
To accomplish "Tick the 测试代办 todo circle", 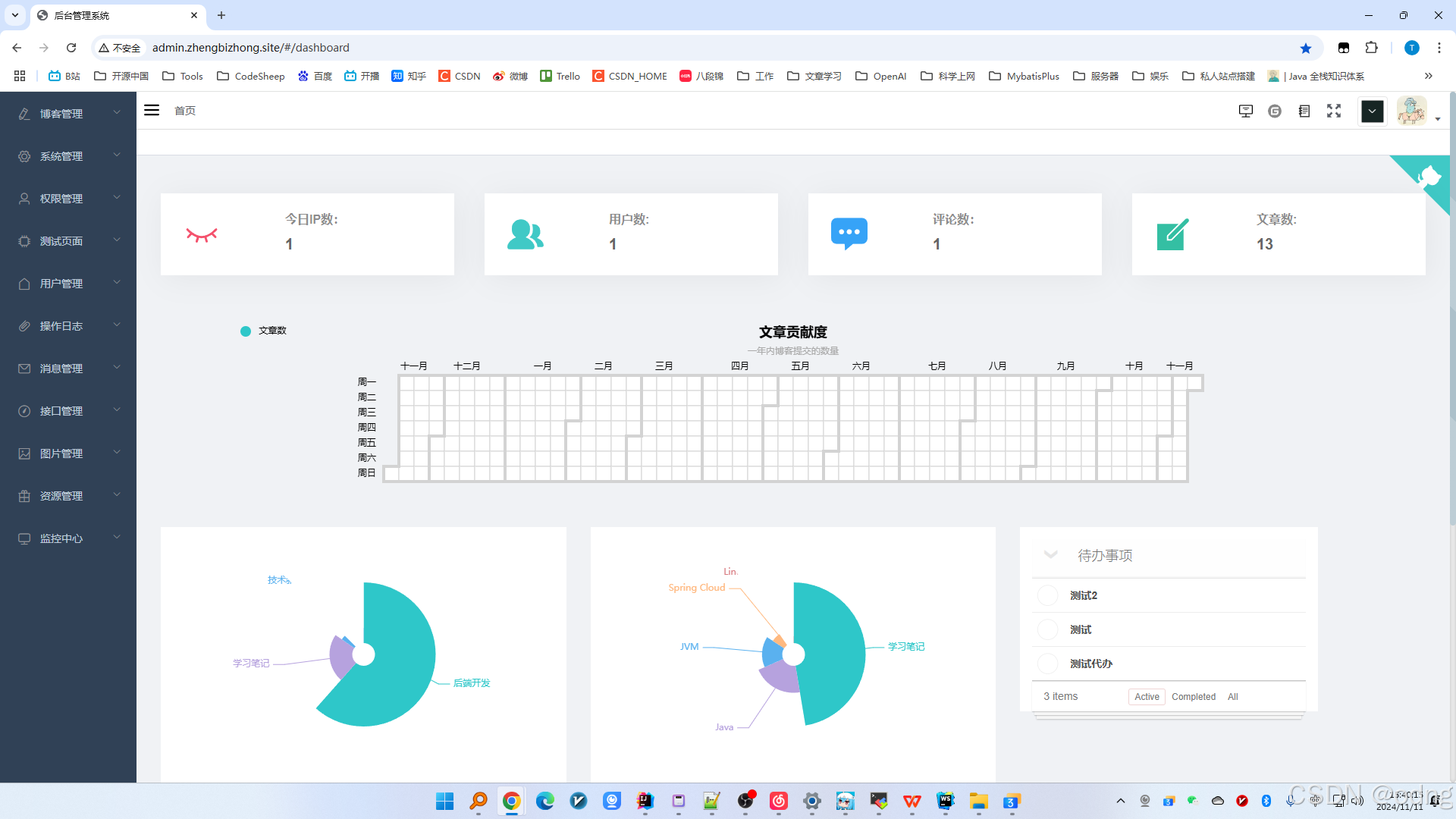I will tap(1047, 664).
